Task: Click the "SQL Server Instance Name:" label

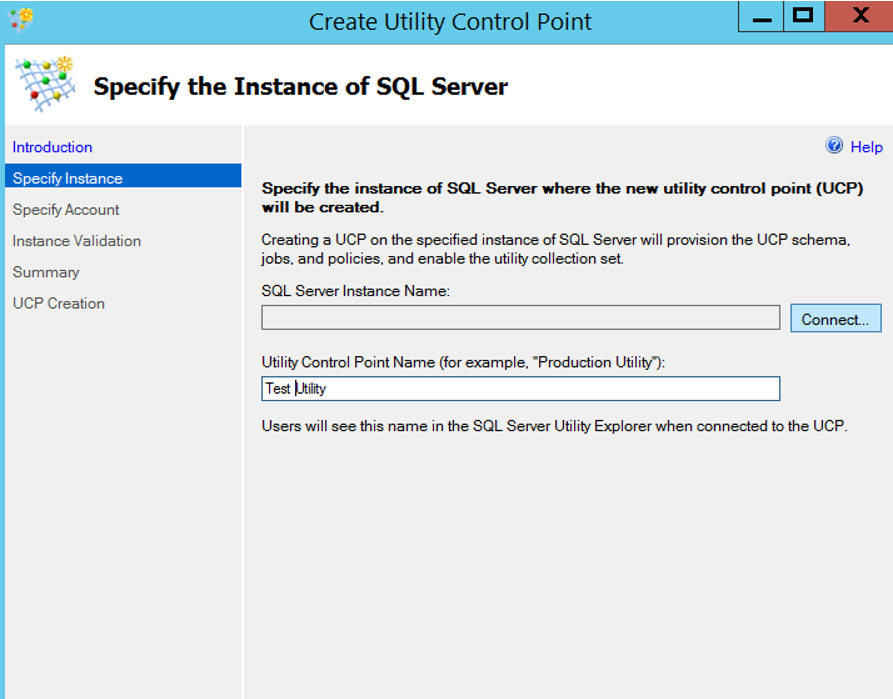Action: pos(356,291)
